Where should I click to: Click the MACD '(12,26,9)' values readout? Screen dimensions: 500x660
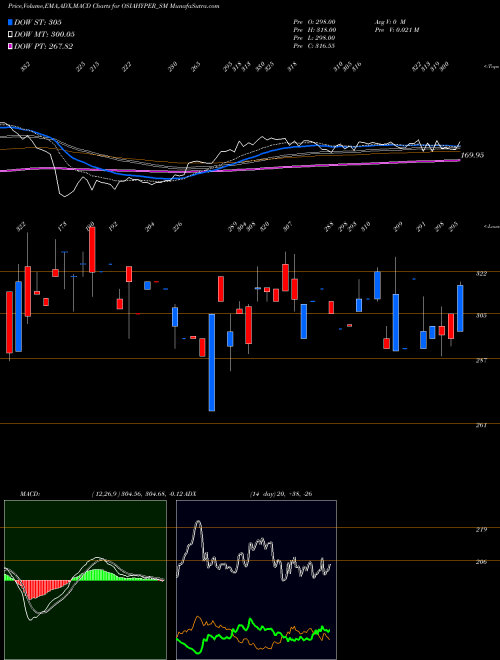[x=137, y=494]
